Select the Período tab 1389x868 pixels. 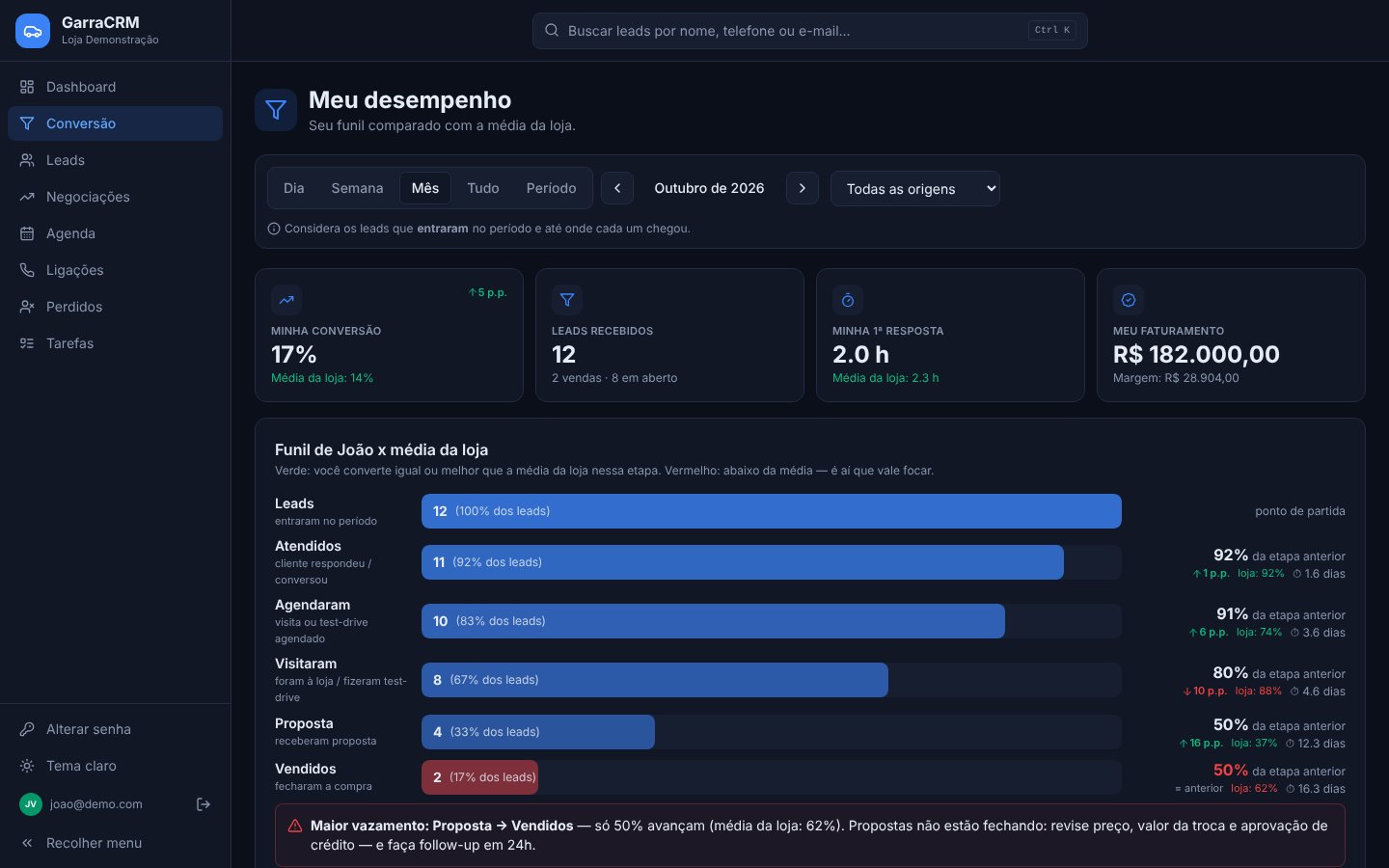pos(552,188)
